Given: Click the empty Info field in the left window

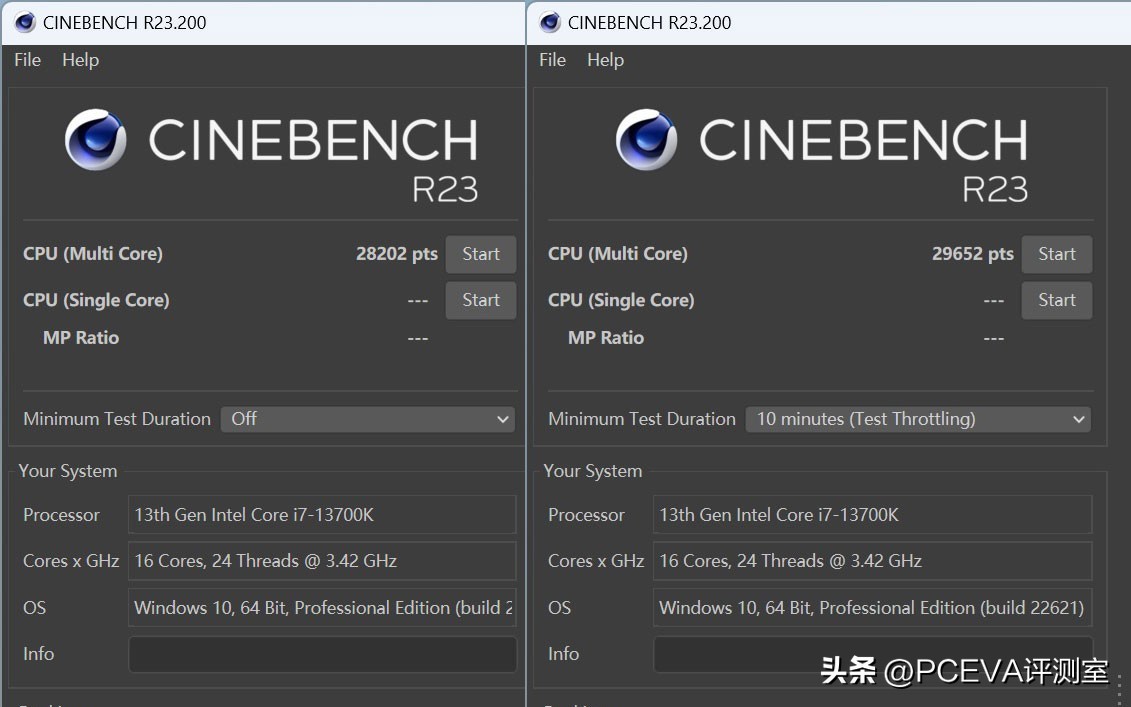Looking at the screenshot, I should tap(322, 654).
